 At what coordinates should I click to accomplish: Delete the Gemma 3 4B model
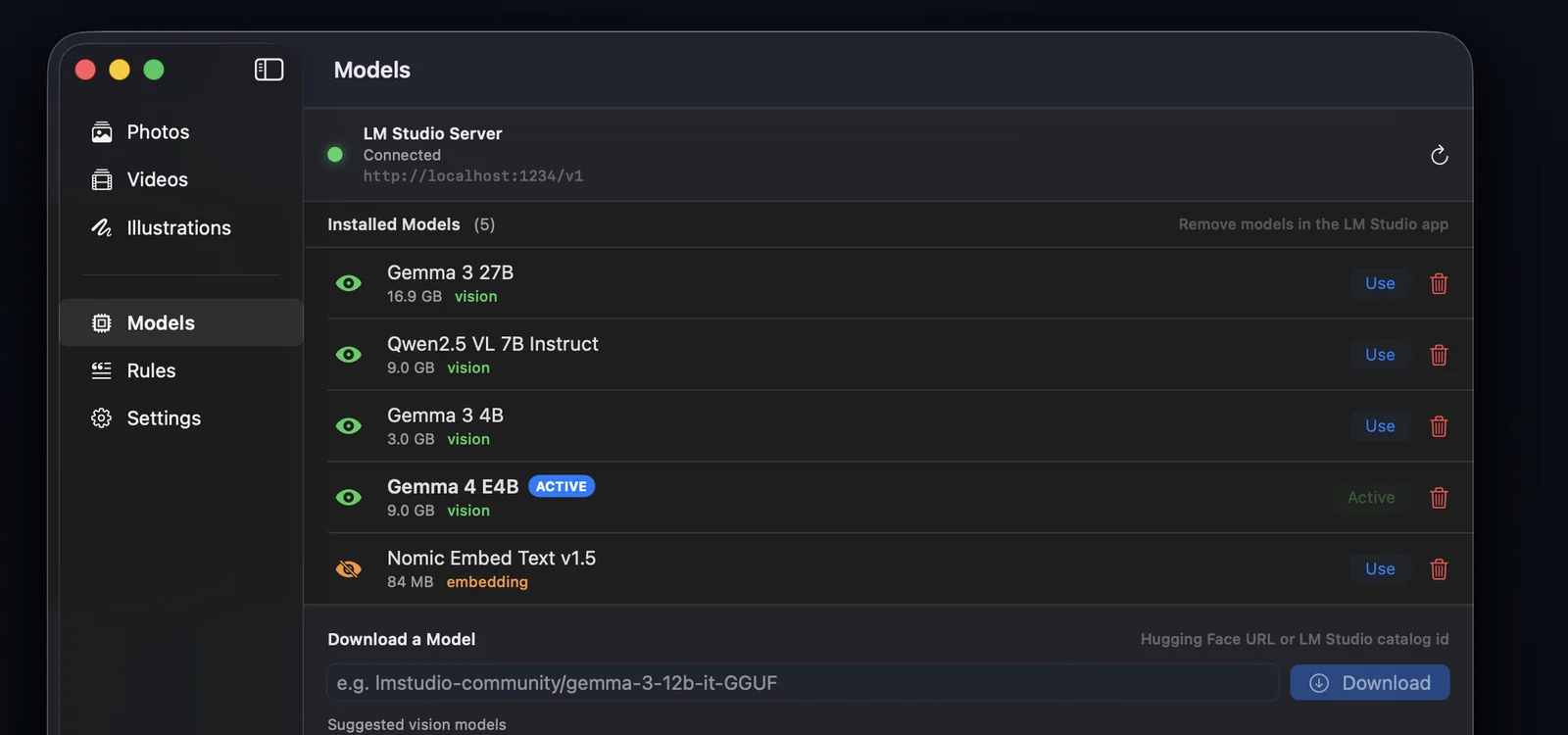(1439, 426)
